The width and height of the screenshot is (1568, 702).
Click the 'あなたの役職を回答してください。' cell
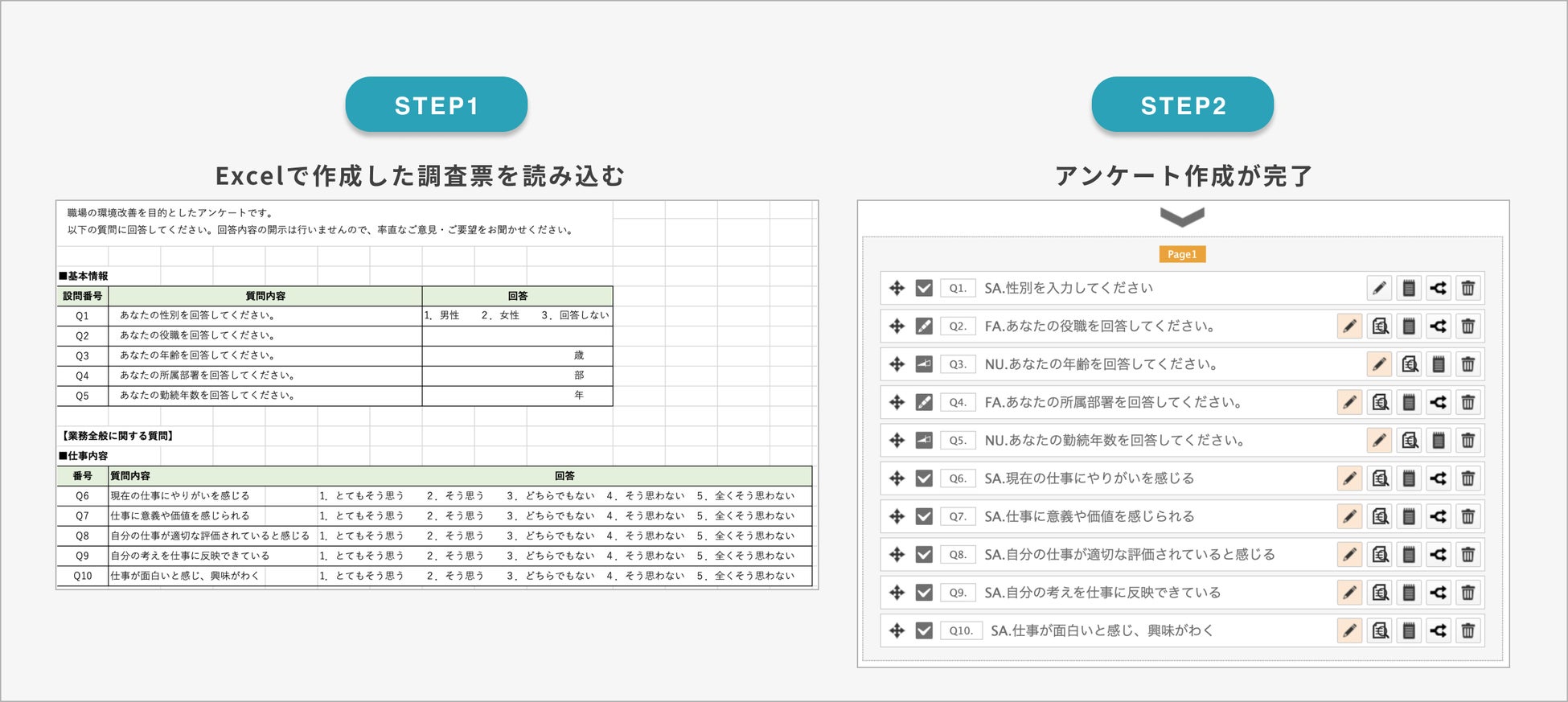click(x=265, y=335)
